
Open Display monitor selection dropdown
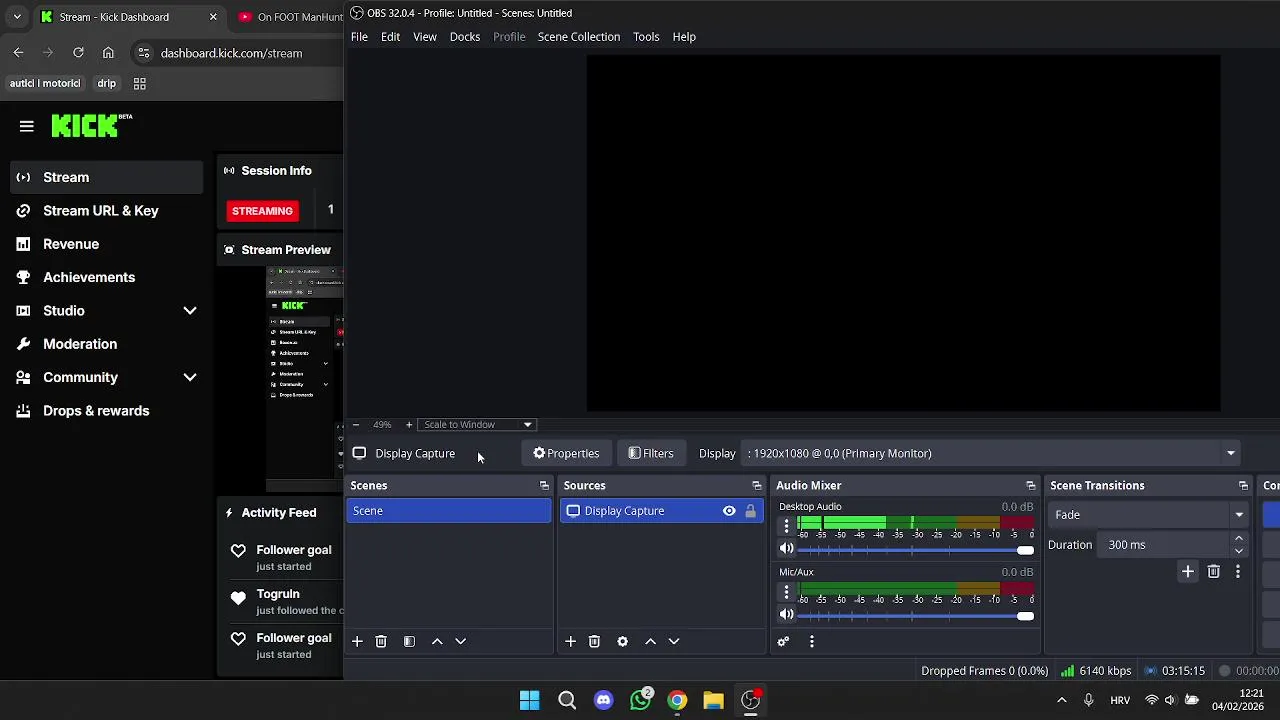[x=992, y=454]
